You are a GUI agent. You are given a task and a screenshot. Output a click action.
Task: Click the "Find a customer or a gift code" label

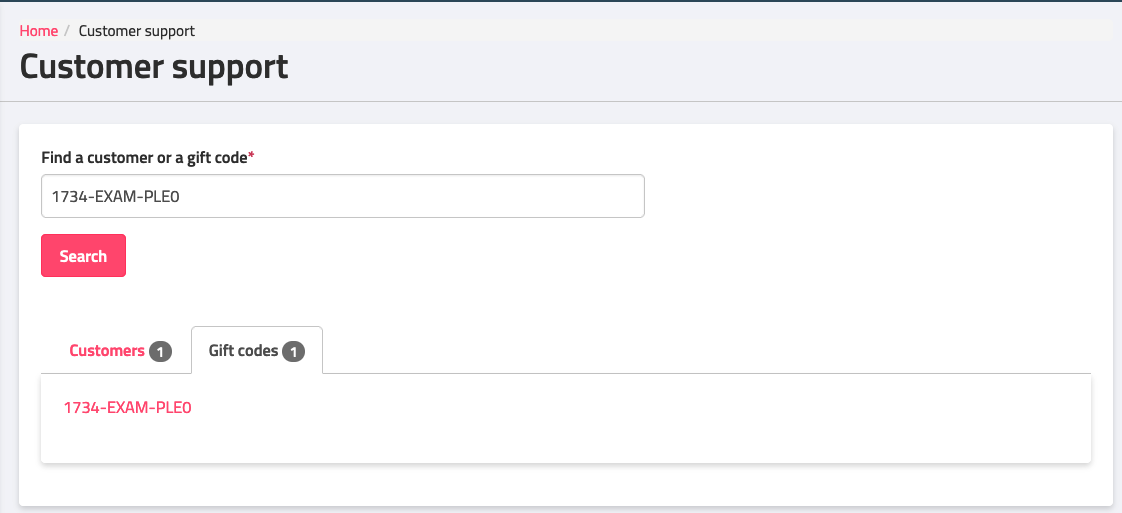144,158
